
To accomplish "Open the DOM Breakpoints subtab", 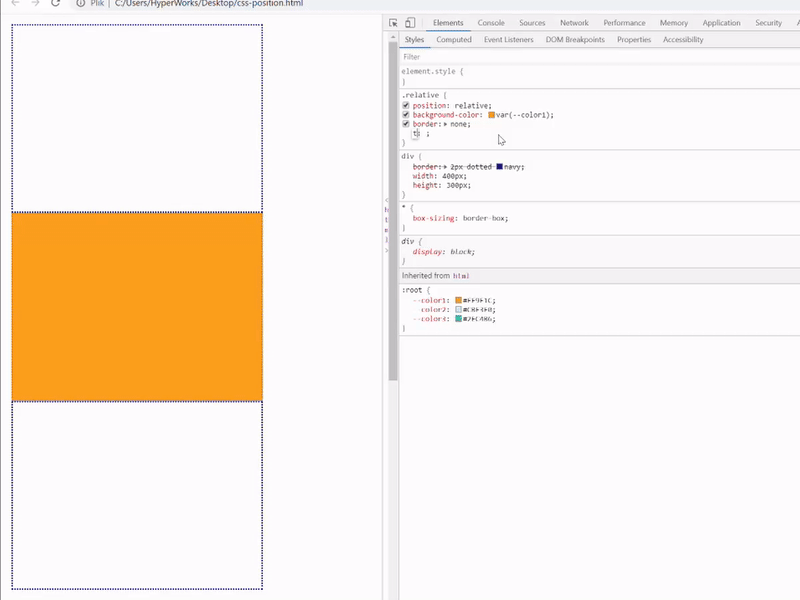I will point(575,40).
